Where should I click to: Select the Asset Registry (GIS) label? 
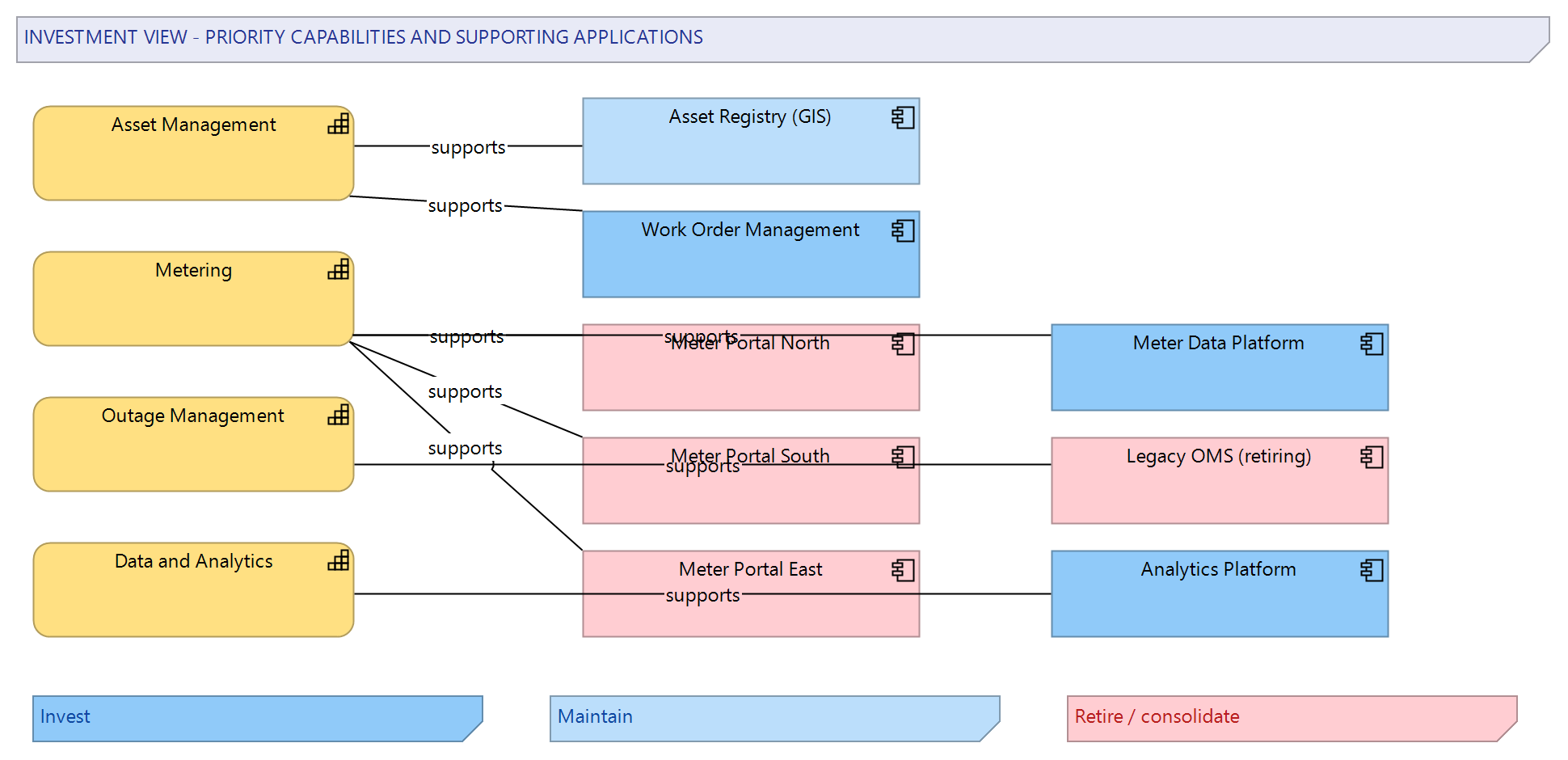pos(750,116)
